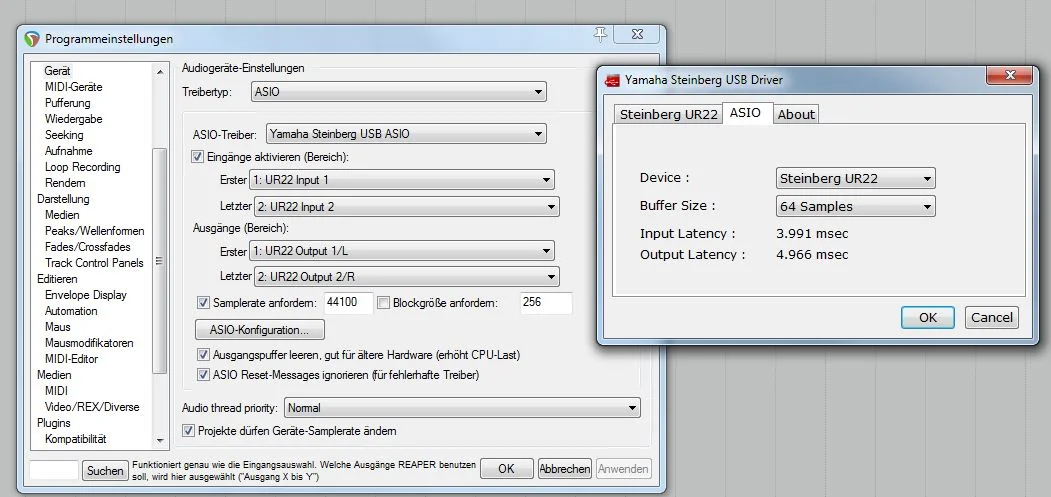Open the Erster input UR22 Input 1 dropdown
This screenshot has height=497, width=1051.
click(401, 180)
